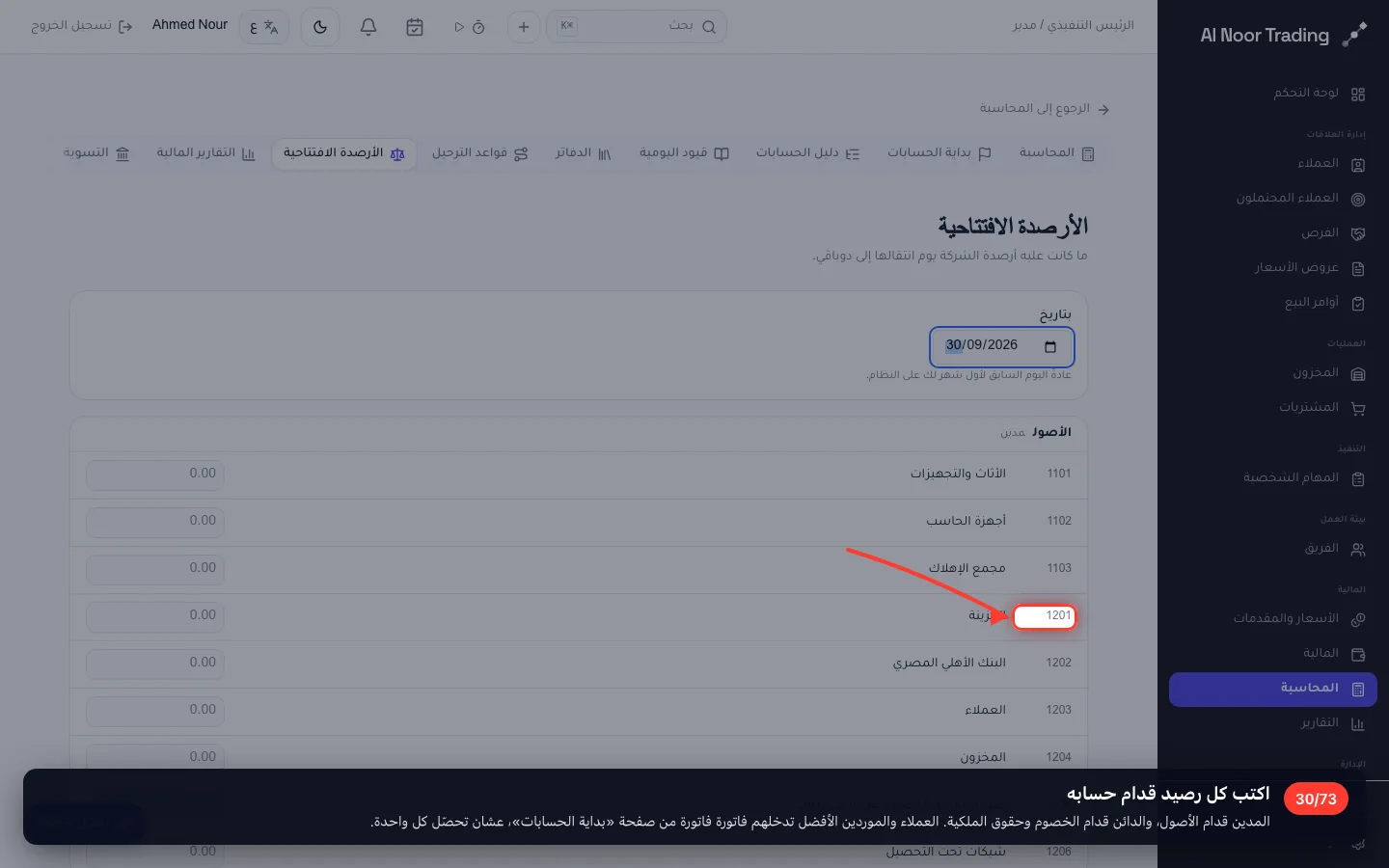Screen dimensions: 1389x868
Task: Switch to بداية الحسابات tab
Action: point(939,153)
